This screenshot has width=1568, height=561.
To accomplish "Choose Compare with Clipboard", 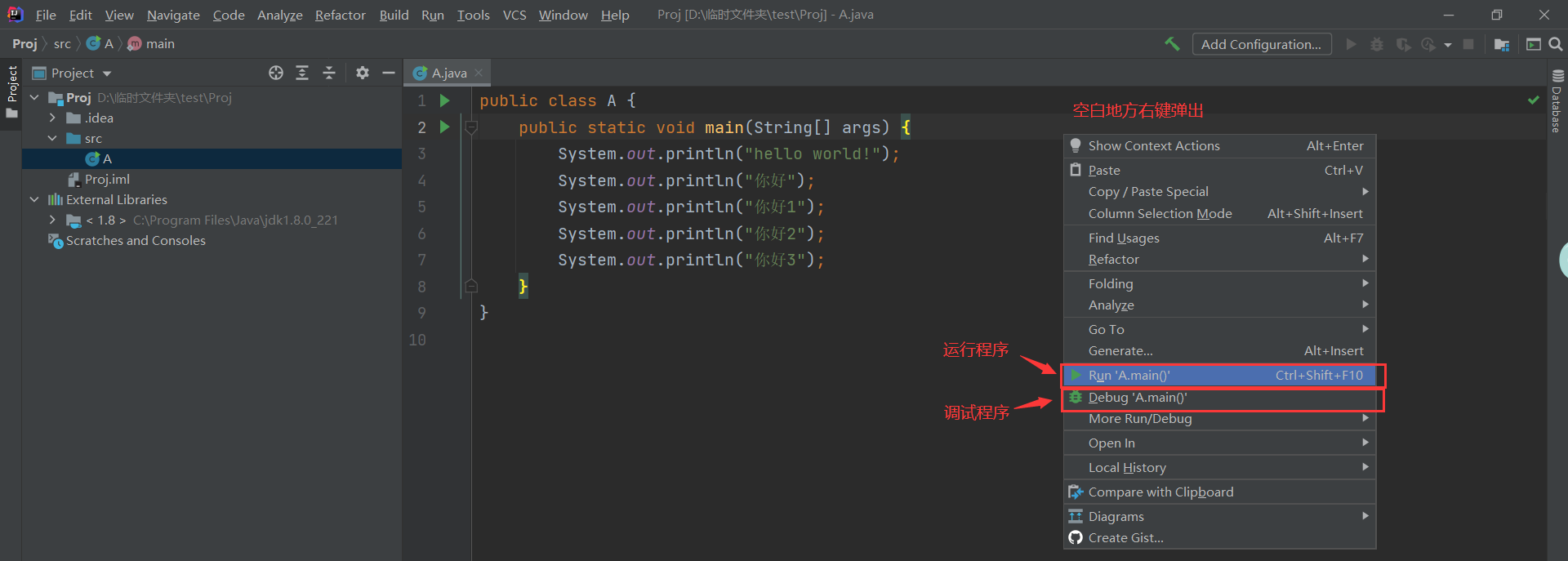I will pyautogui.click(x=1219, y=492).
